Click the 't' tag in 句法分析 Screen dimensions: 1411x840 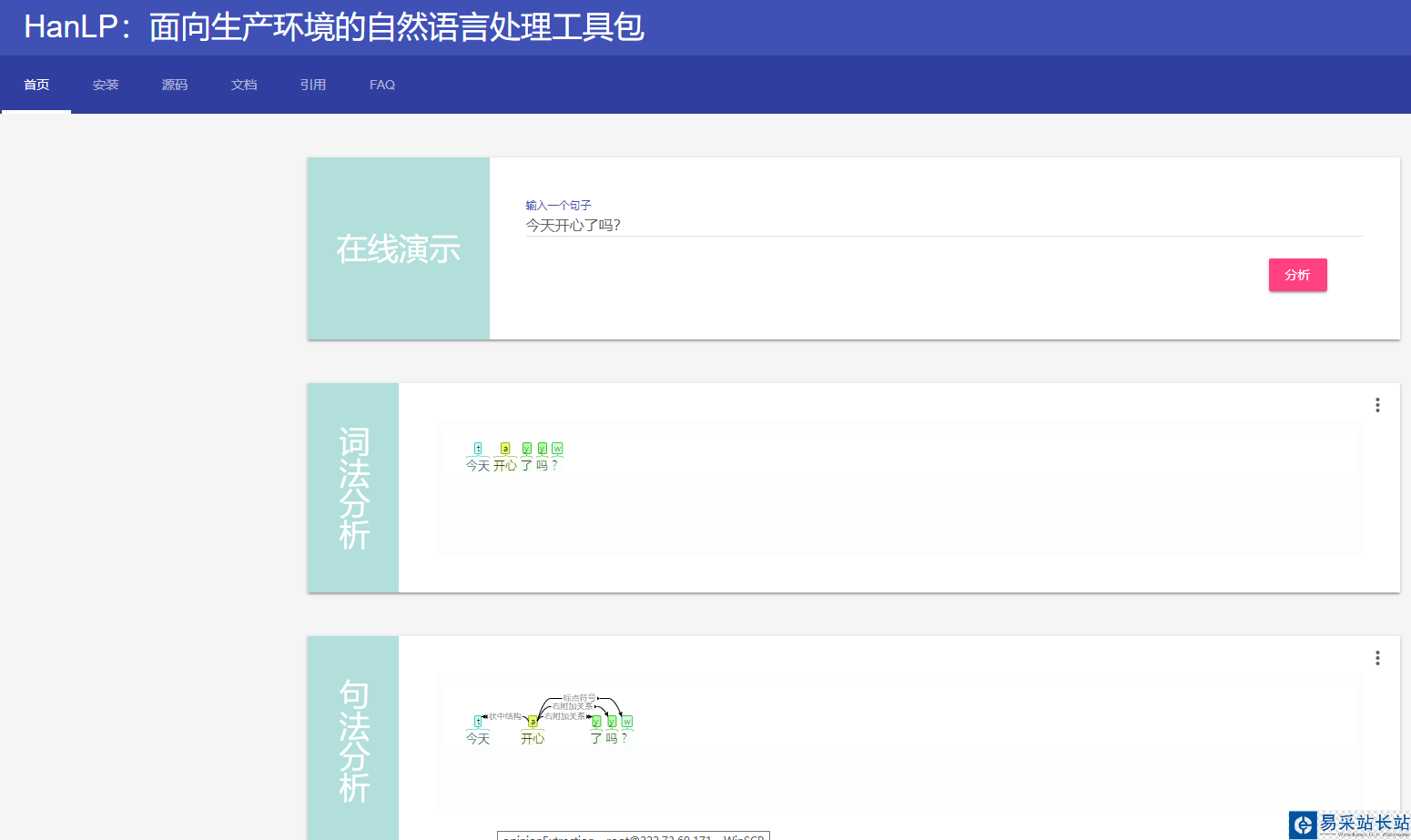click(478, 722)
